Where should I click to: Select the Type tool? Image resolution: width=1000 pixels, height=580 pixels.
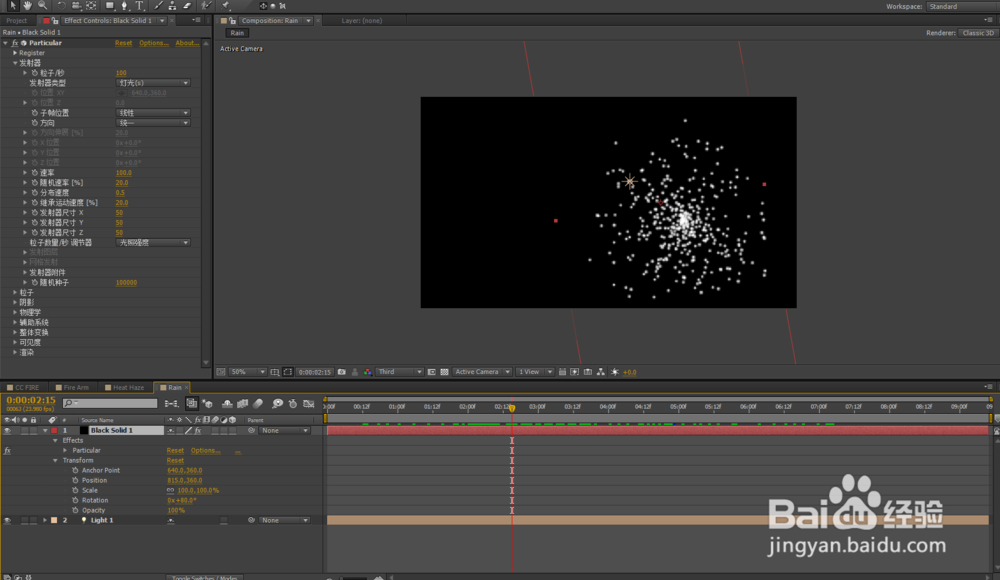(x=138, y=6)
